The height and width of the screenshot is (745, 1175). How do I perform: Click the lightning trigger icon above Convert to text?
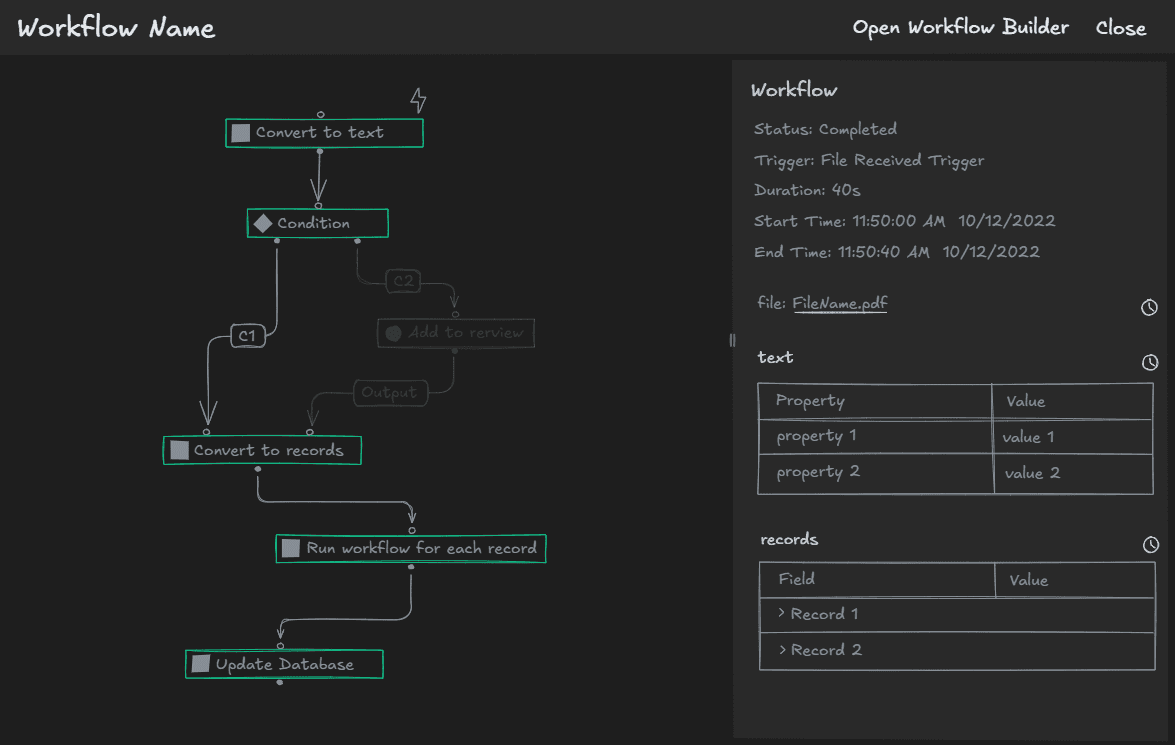click(418, 100)
